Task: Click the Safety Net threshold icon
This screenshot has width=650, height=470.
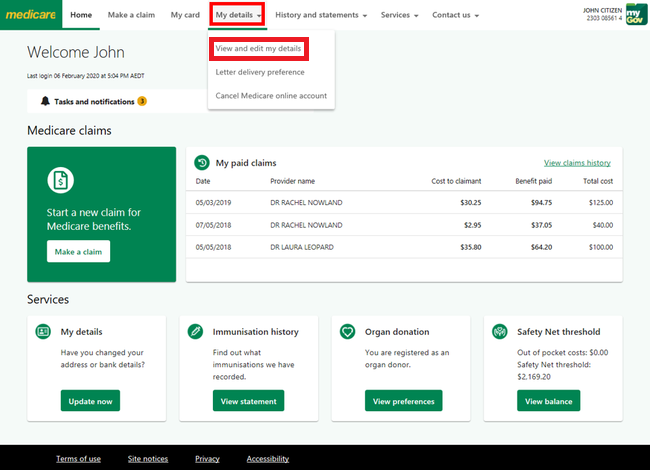Action: tap(499, 331)
